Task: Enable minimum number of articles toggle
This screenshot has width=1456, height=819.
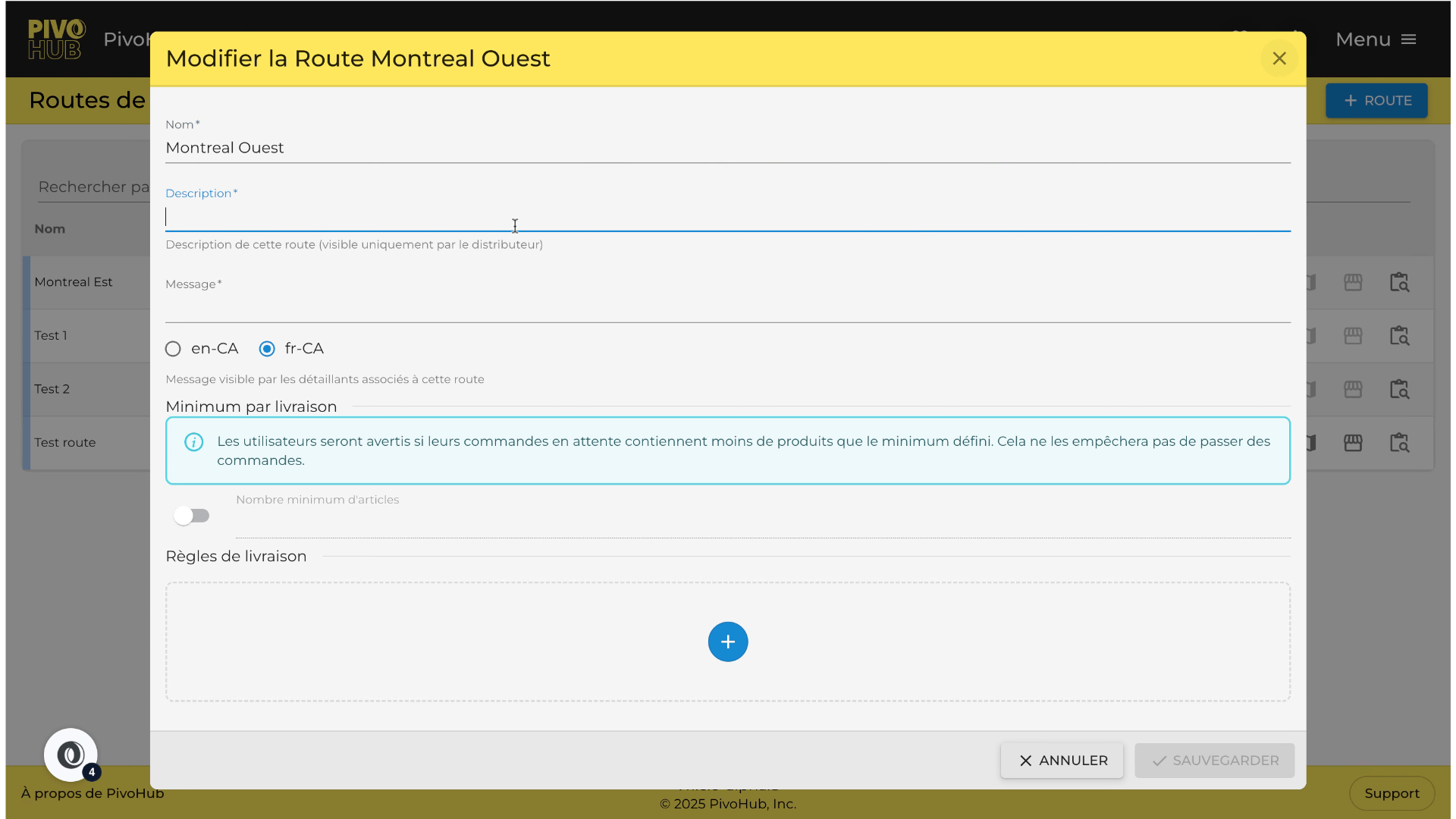Action: tap(192, 516)
